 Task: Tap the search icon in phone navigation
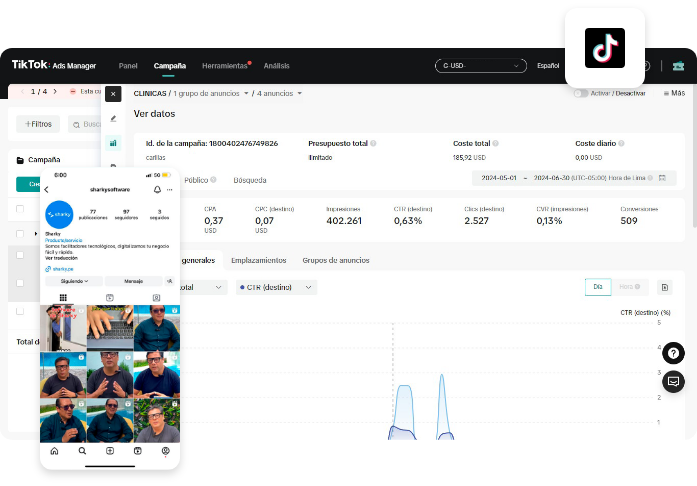coord(82,452)
